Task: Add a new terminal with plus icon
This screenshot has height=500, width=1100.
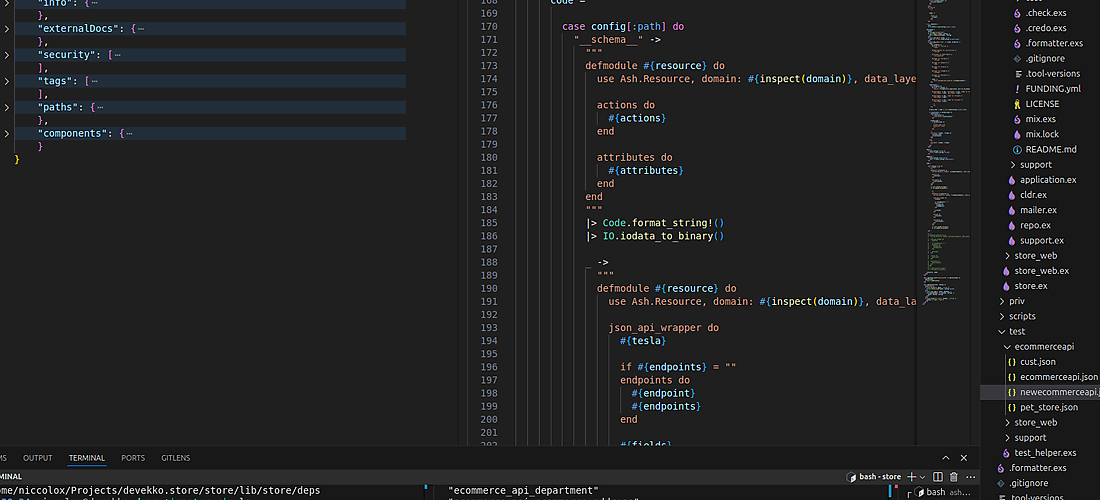Action: coord(911,477)
